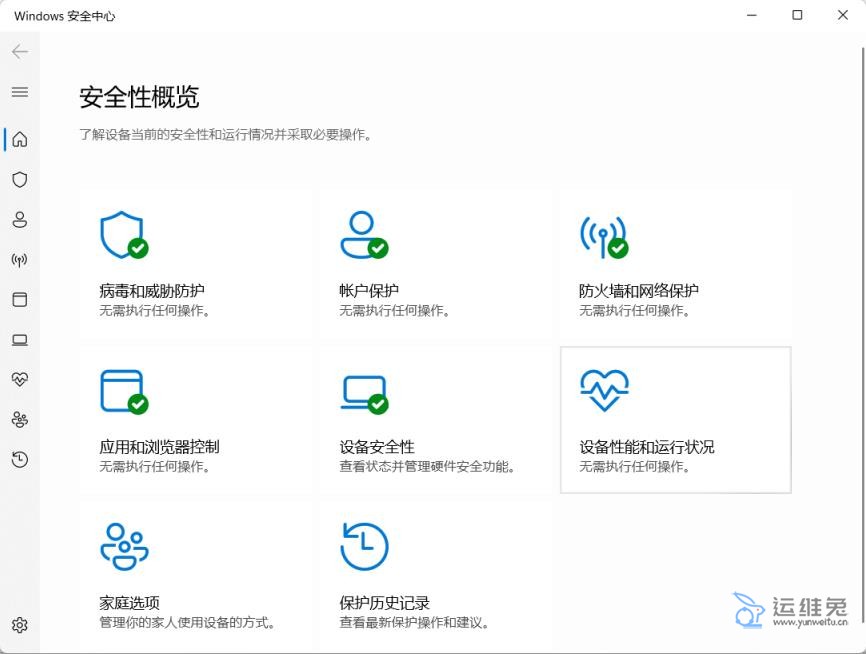Screen dimensions: 866x654
Task: Open virus protection shield sidebar icon
Action: [x=19, y=180]
